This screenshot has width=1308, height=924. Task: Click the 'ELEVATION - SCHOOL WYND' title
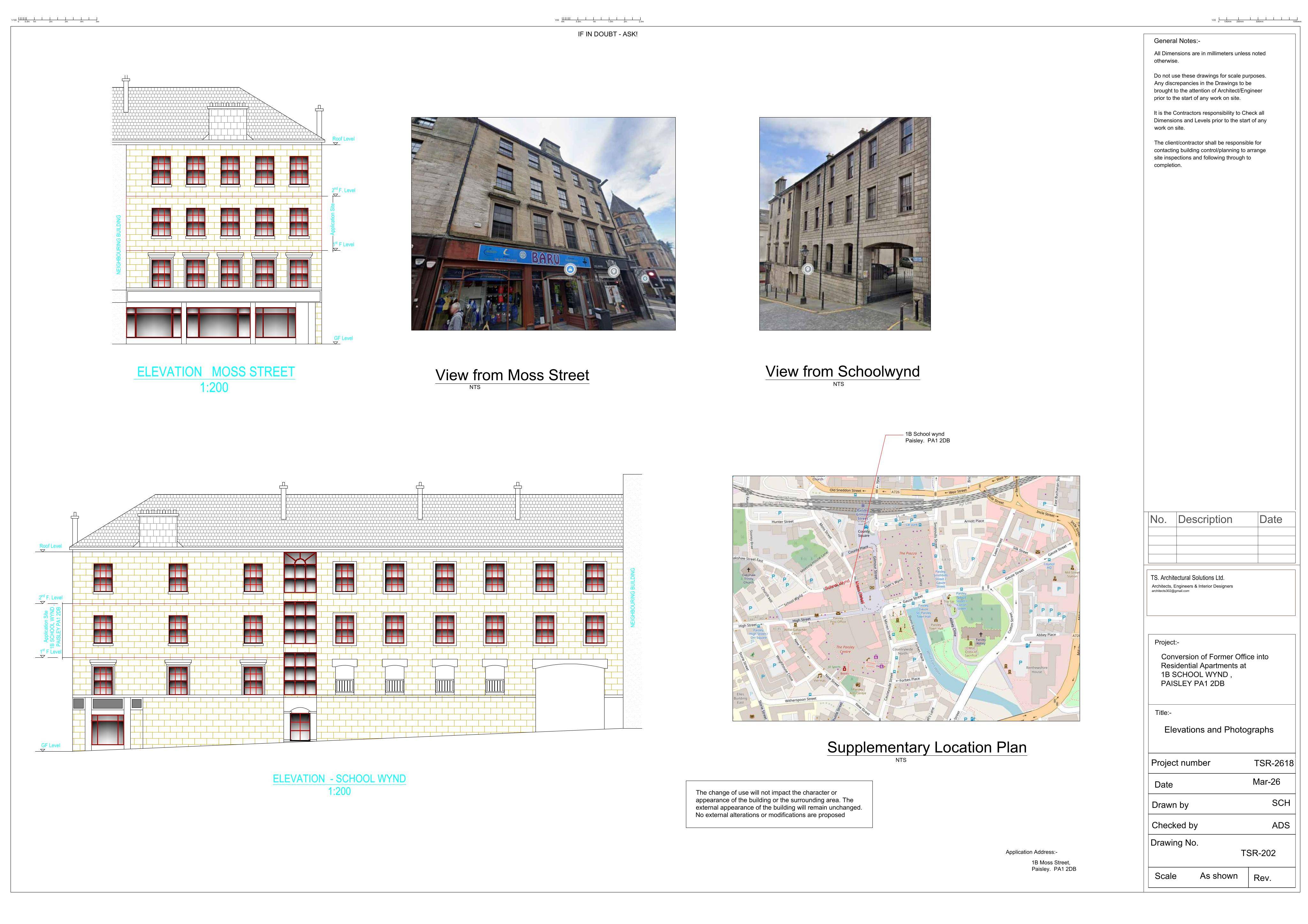pyautogui.click(x=339, y=779)
